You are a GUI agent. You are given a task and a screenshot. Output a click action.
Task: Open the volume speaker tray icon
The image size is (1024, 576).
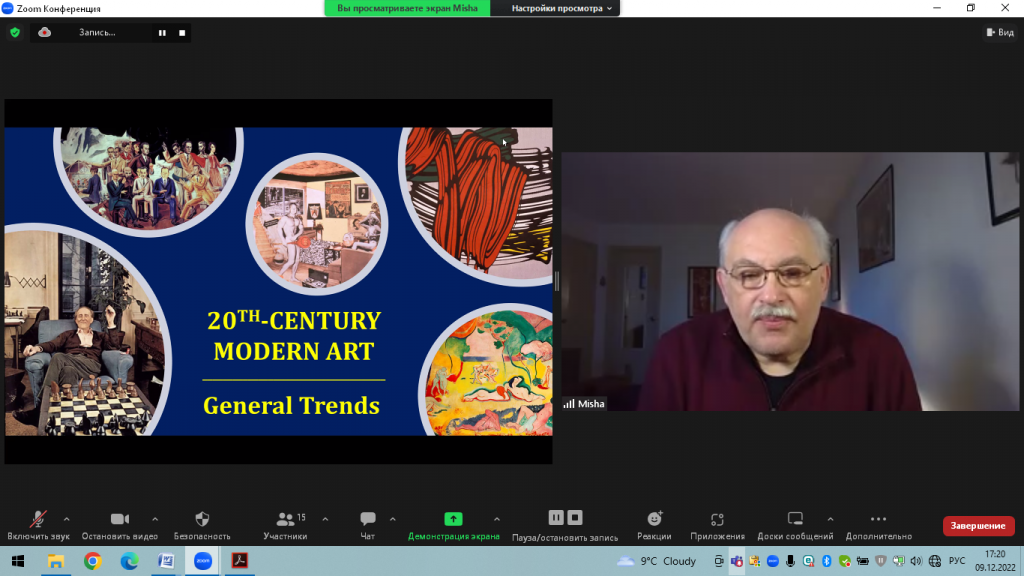coord(916,561)
